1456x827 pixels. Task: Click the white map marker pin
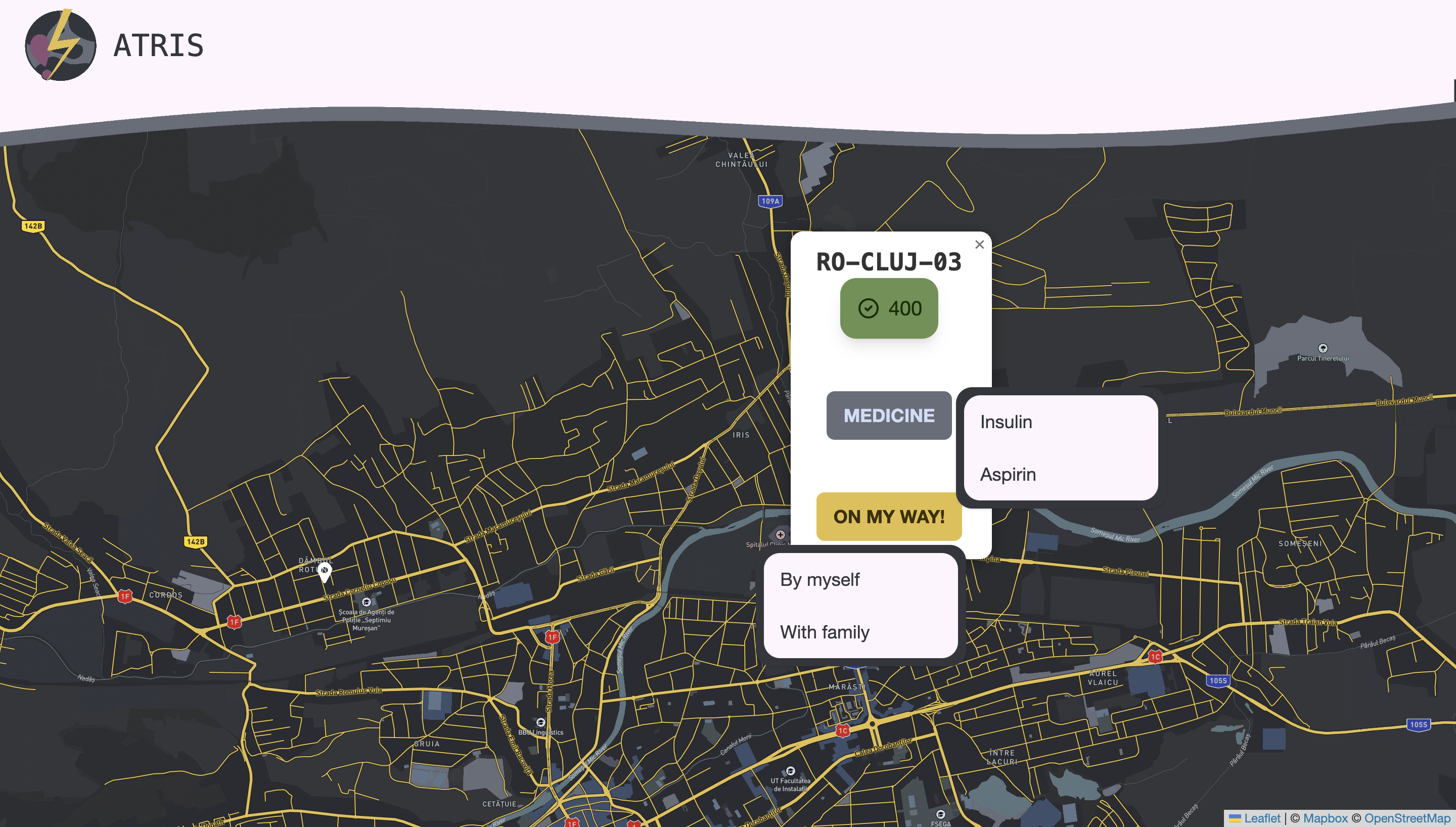tap(324, 571)
